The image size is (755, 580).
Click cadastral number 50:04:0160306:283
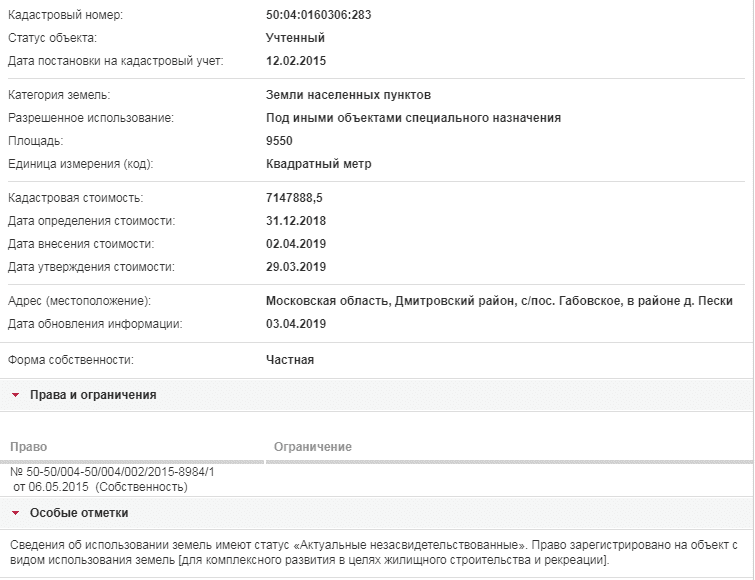point(318,15)
